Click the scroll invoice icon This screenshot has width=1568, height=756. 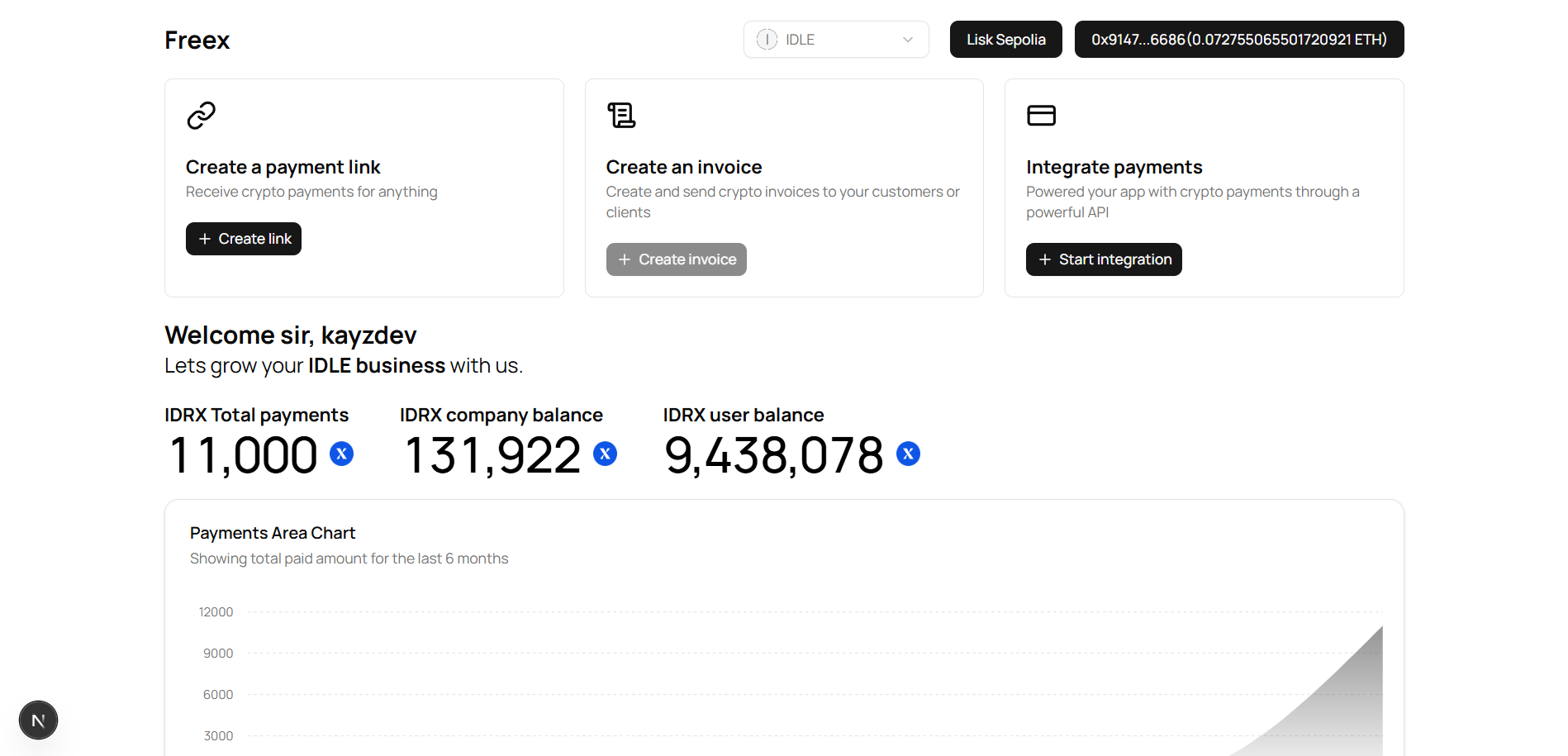pos(621,116)
